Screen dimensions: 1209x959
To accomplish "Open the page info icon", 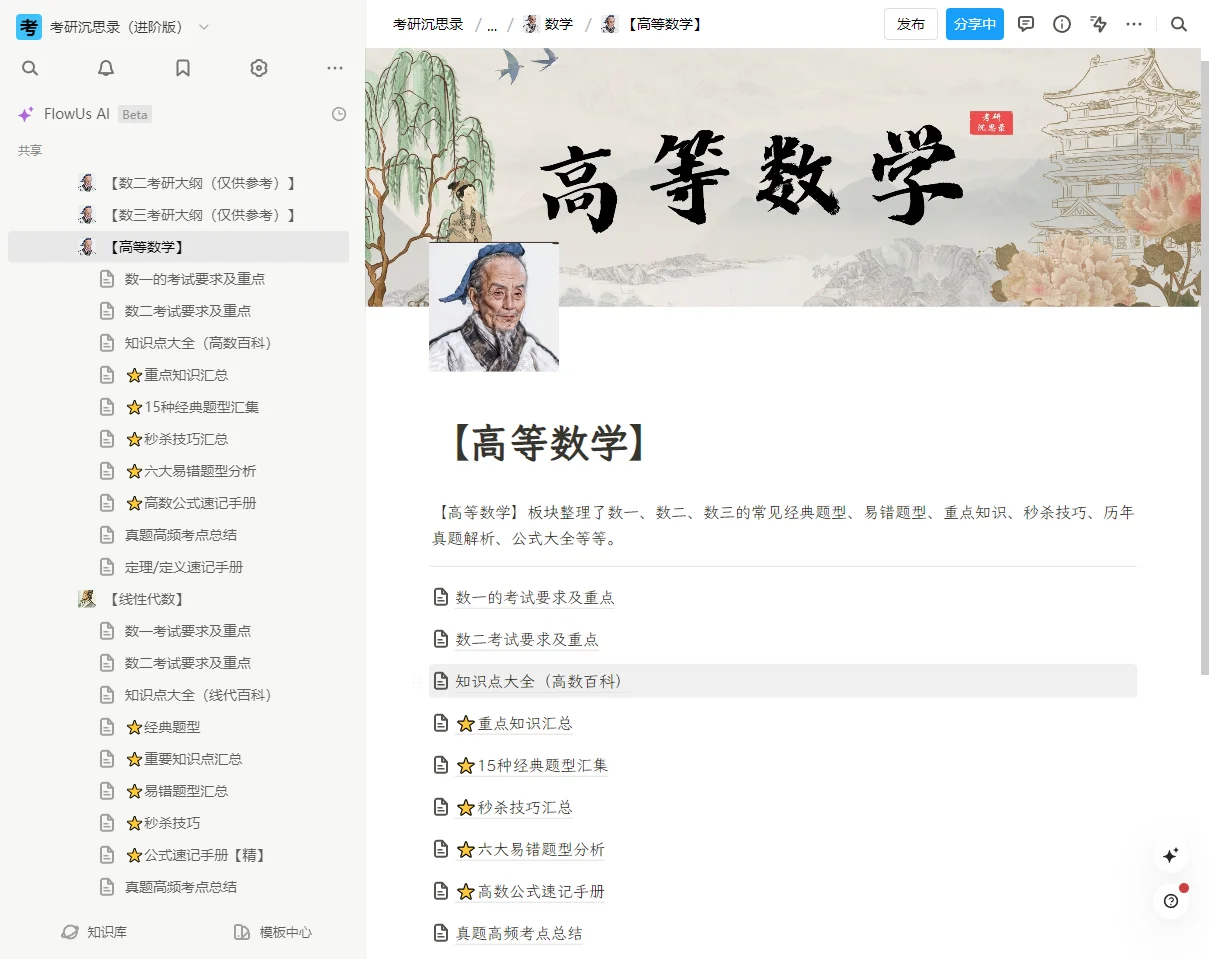I will [1062, 24].
